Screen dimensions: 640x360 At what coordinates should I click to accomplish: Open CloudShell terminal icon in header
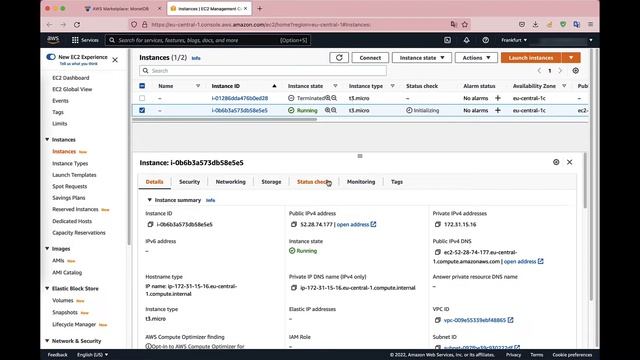tap(447, 40)
